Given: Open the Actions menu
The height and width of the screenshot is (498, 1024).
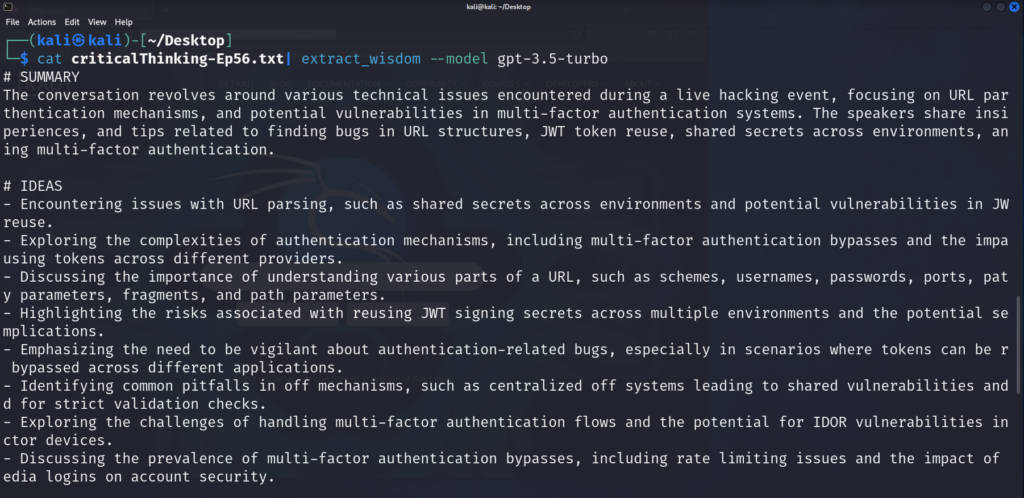Looking at the screenshot, I should coord(42,22).
